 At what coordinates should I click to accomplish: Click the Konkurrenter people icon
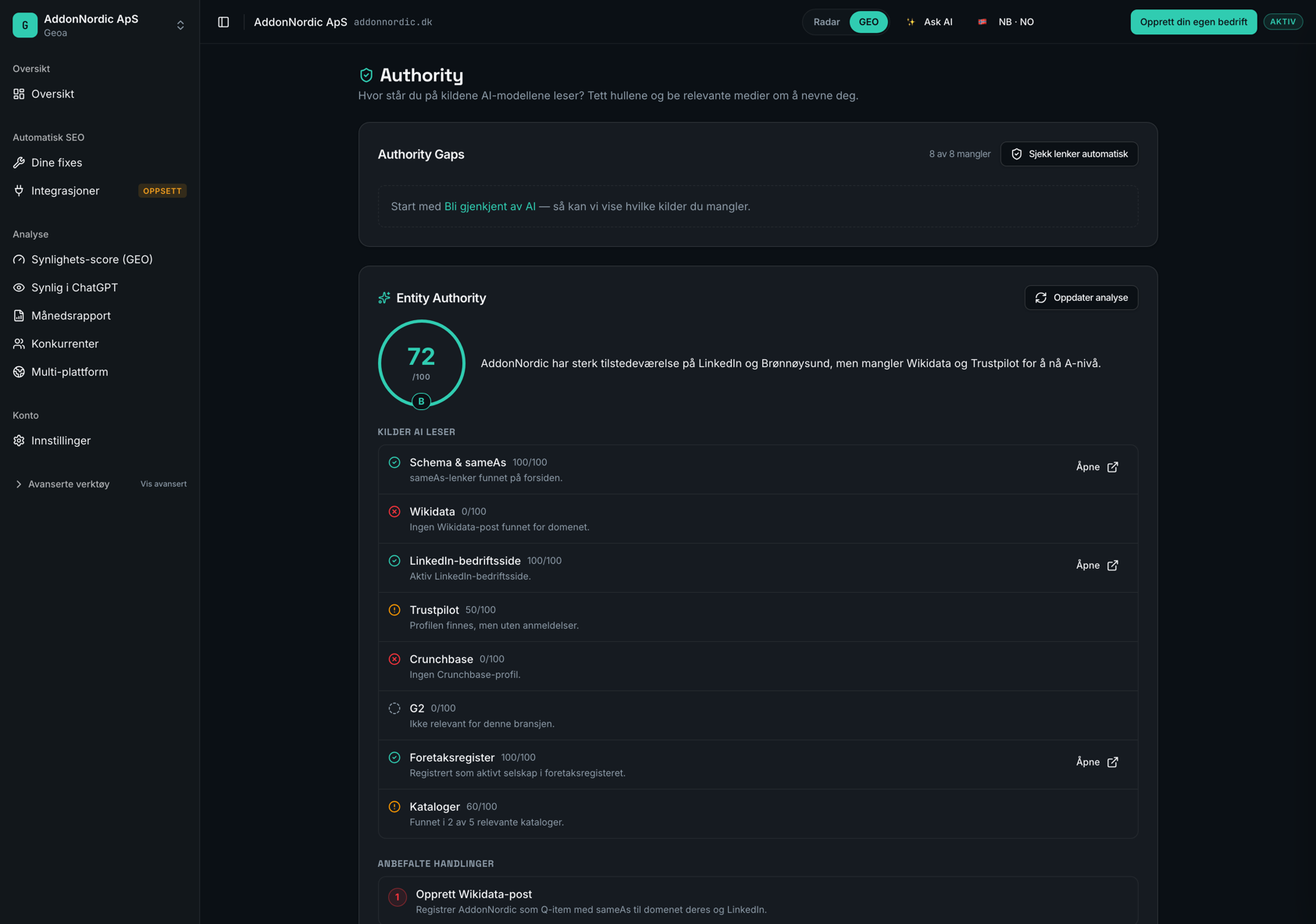click(x=19, y=344)
